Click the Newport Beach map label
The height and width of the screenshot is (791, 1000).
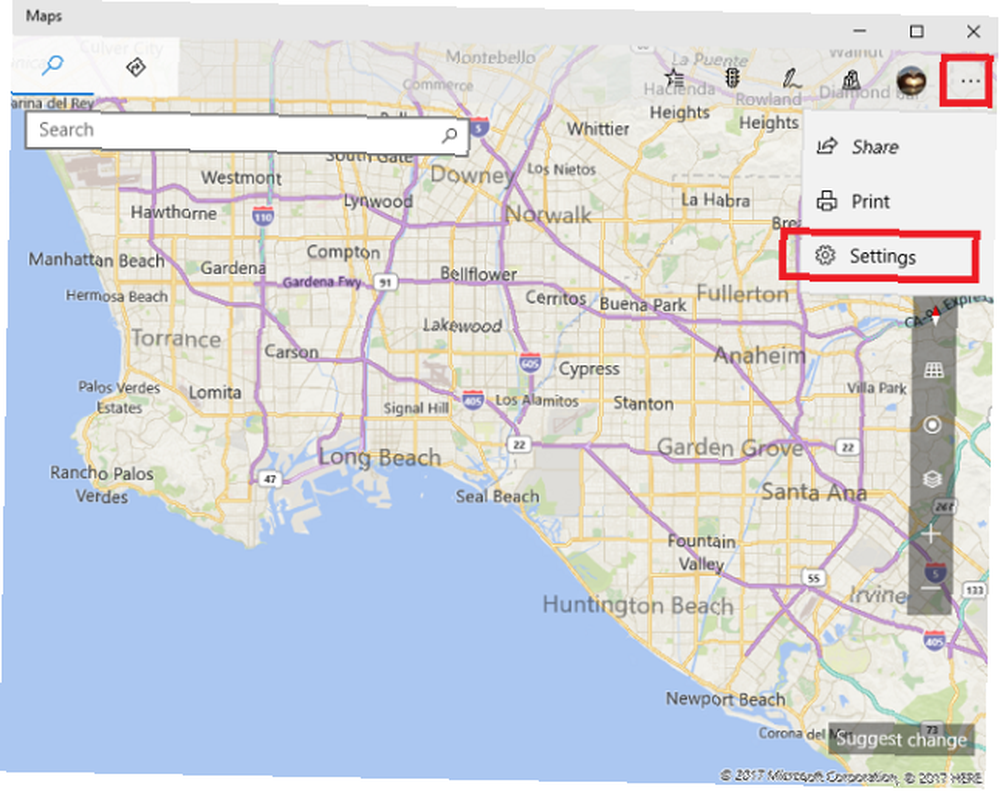click(725, 700)
